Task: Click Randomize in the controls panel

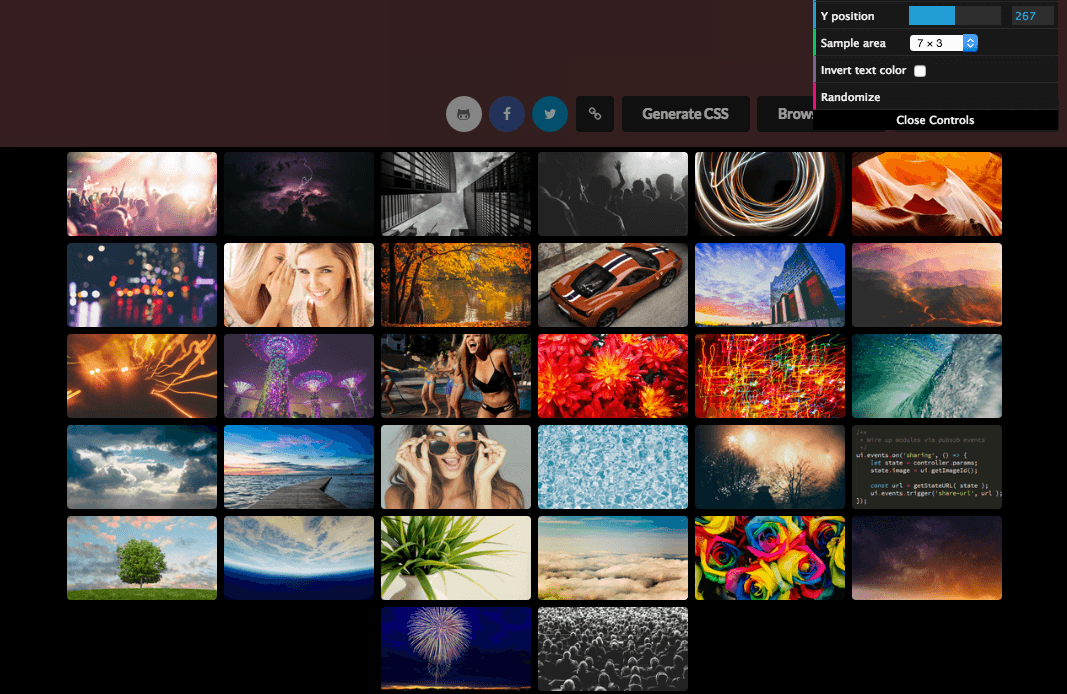Action: click(850, 97)
